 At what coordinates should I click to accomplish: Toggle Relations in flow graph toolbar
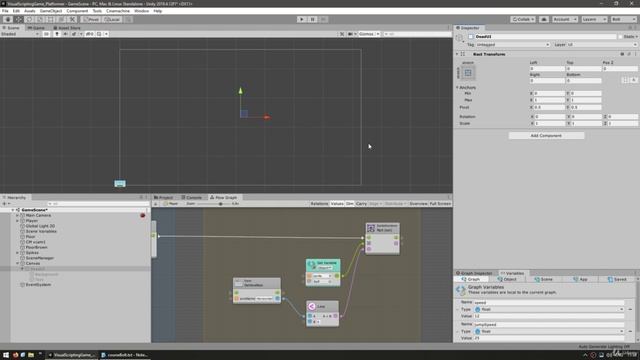pos(319,204)
